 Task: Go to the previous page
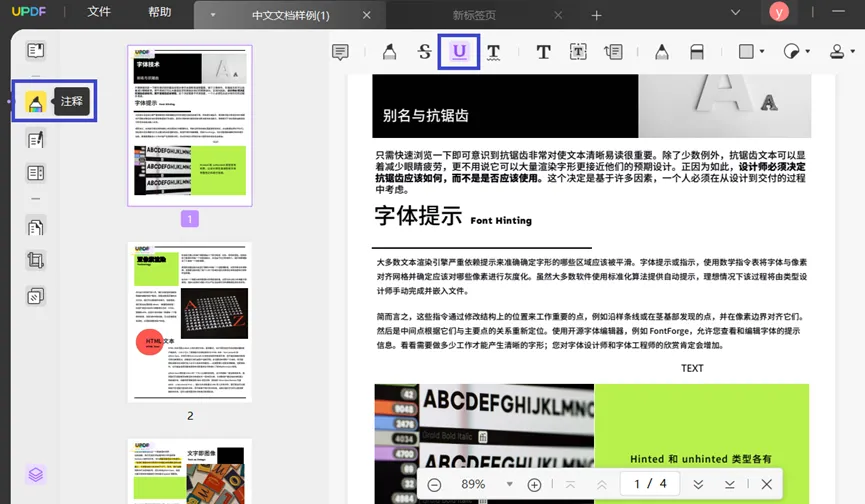[602, 485]
